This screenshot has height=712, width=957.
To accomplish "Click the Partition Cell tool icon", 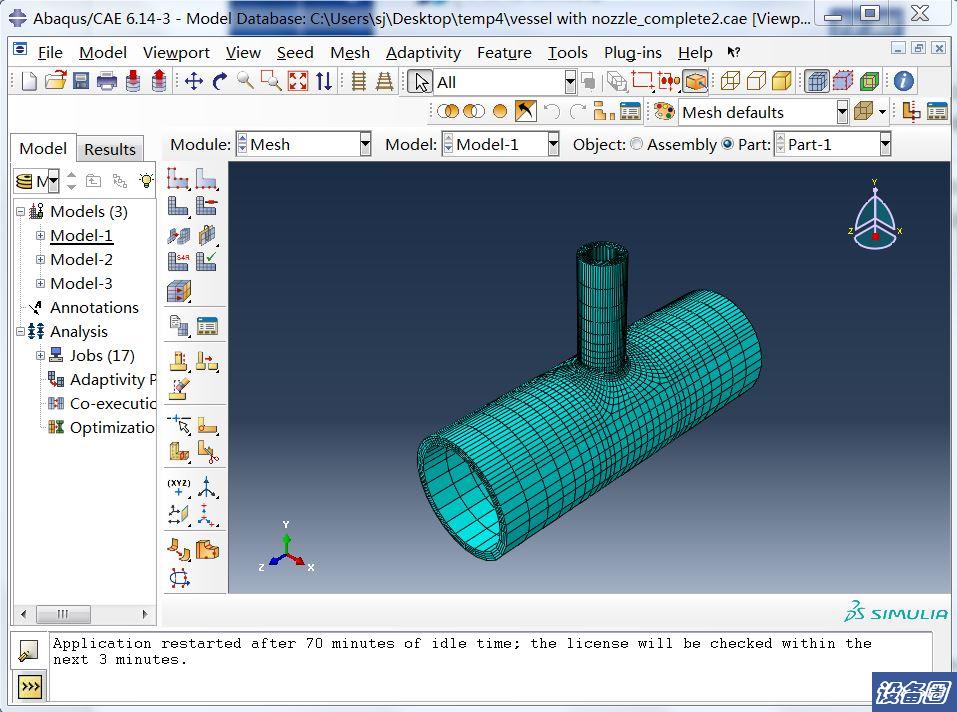I will coord(179,452).
